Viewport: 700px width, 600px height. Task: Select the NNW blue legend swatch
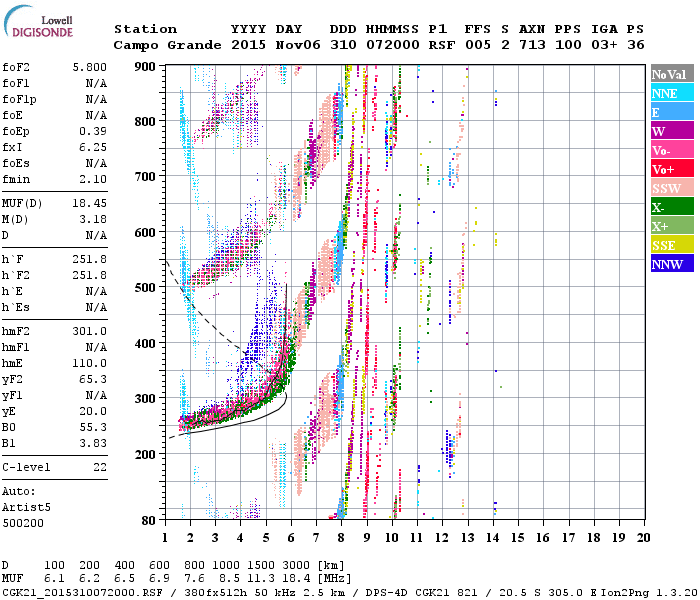[x=672, y=264]
